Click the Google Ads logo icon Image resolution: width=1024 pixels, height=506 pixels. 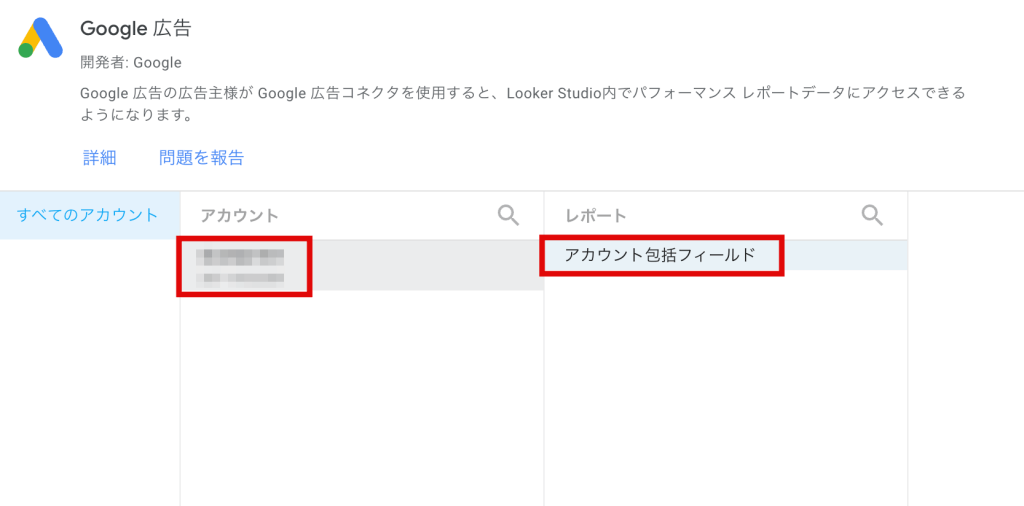pyautogui.click(x=40, y=38)
